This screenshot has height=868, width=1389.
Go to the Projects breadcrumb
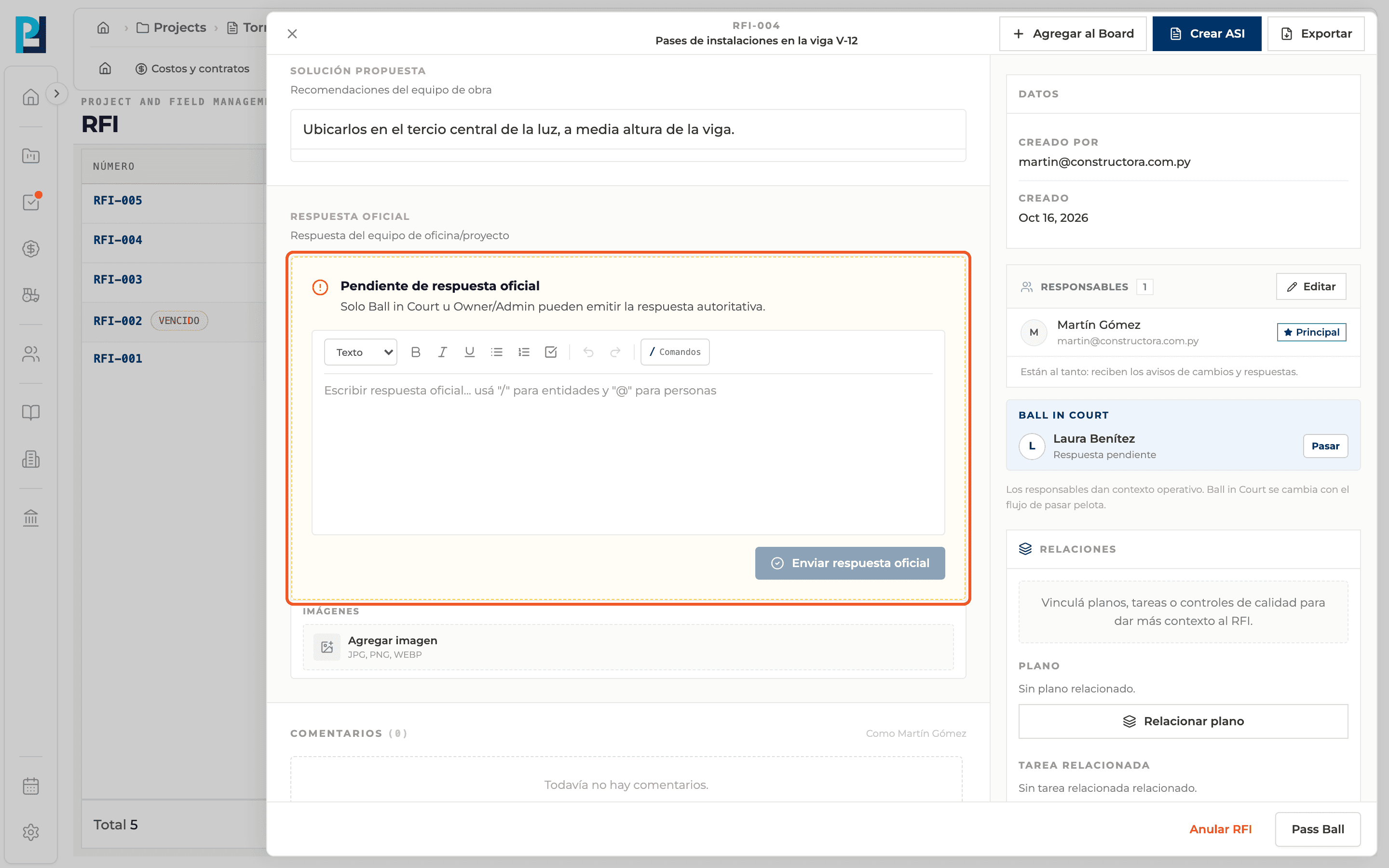tap(171, 27)
